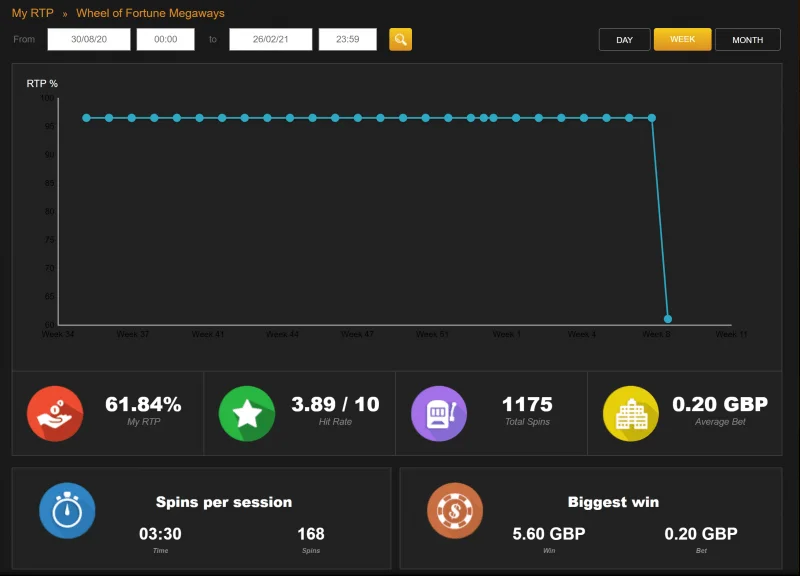Viewport: 800px width, 576px height.
Task: Click the 61.84% My RTP value
Action: (143, 405)
